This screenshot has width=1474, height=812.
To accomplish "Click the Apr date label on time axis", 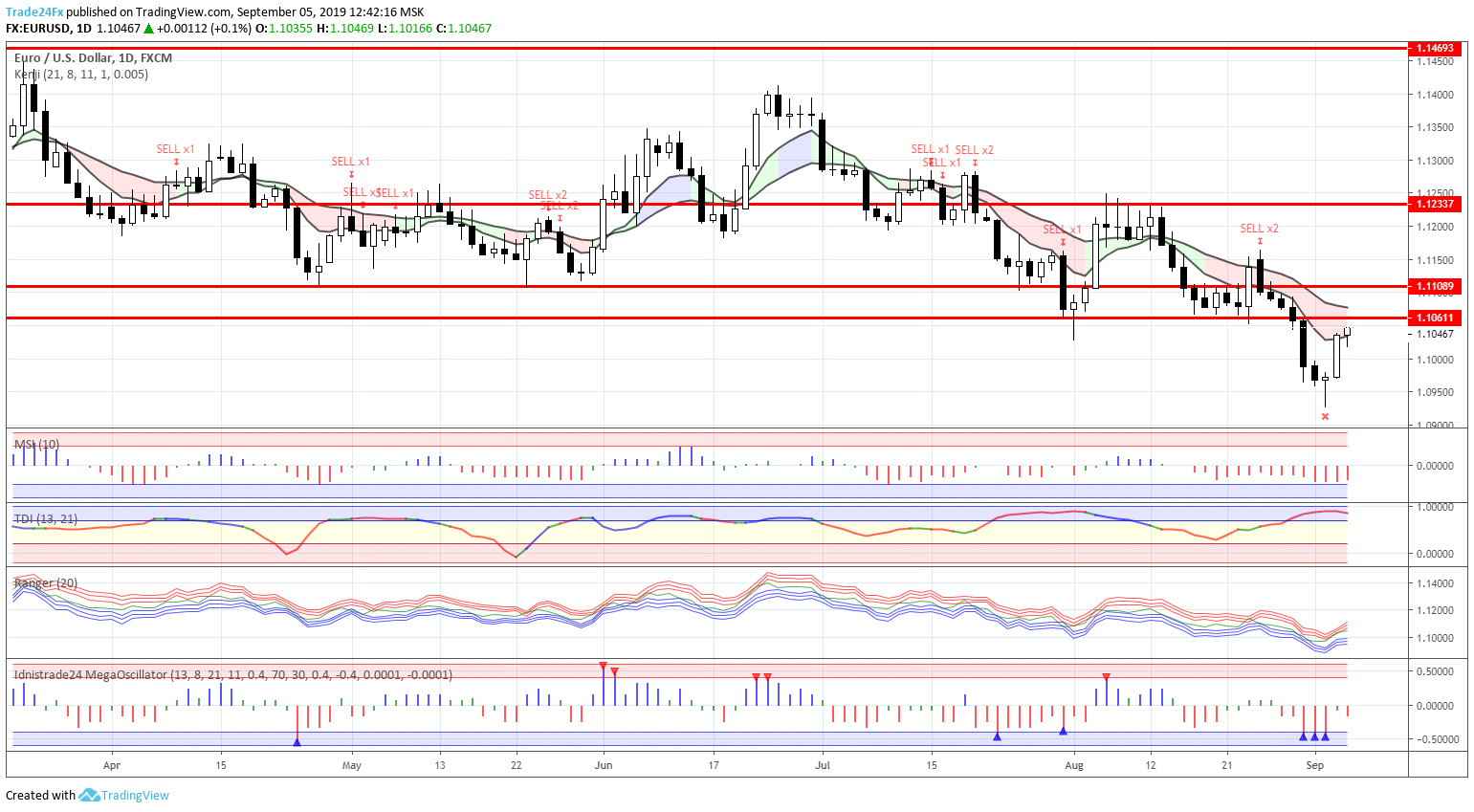I will pyautogui.click(x=112, y=765).
